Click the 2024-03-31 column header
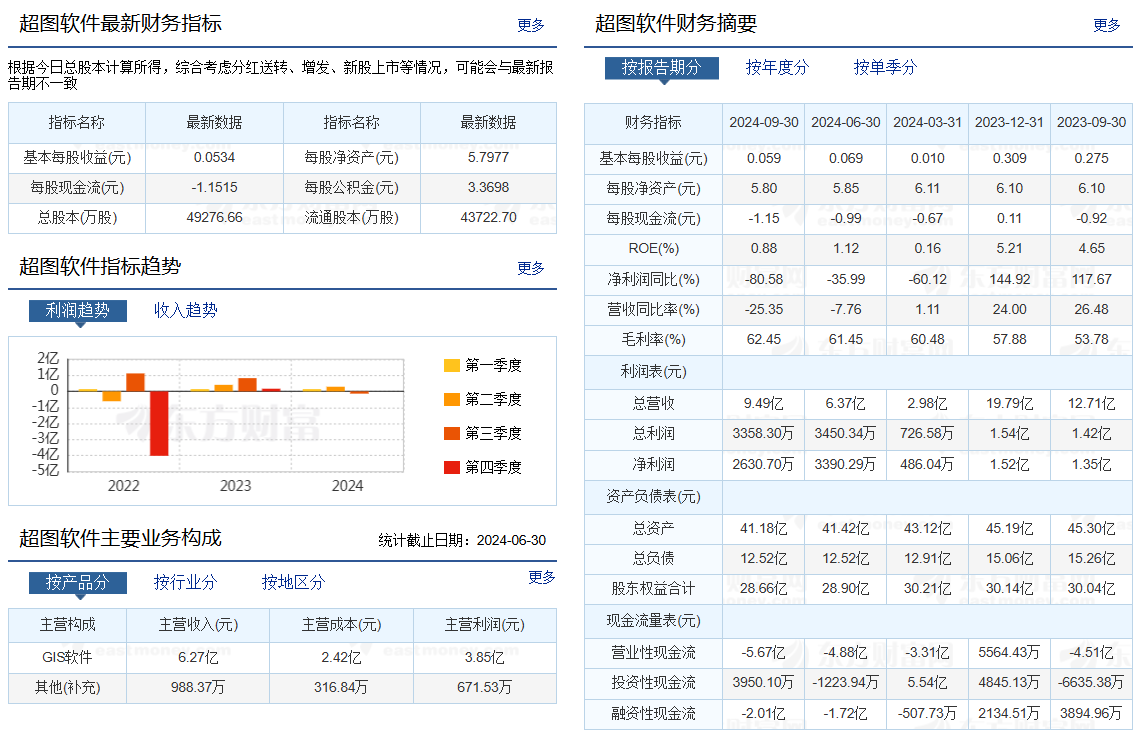This screenshot has height=739, width=1142. click(x=927, y=122)
